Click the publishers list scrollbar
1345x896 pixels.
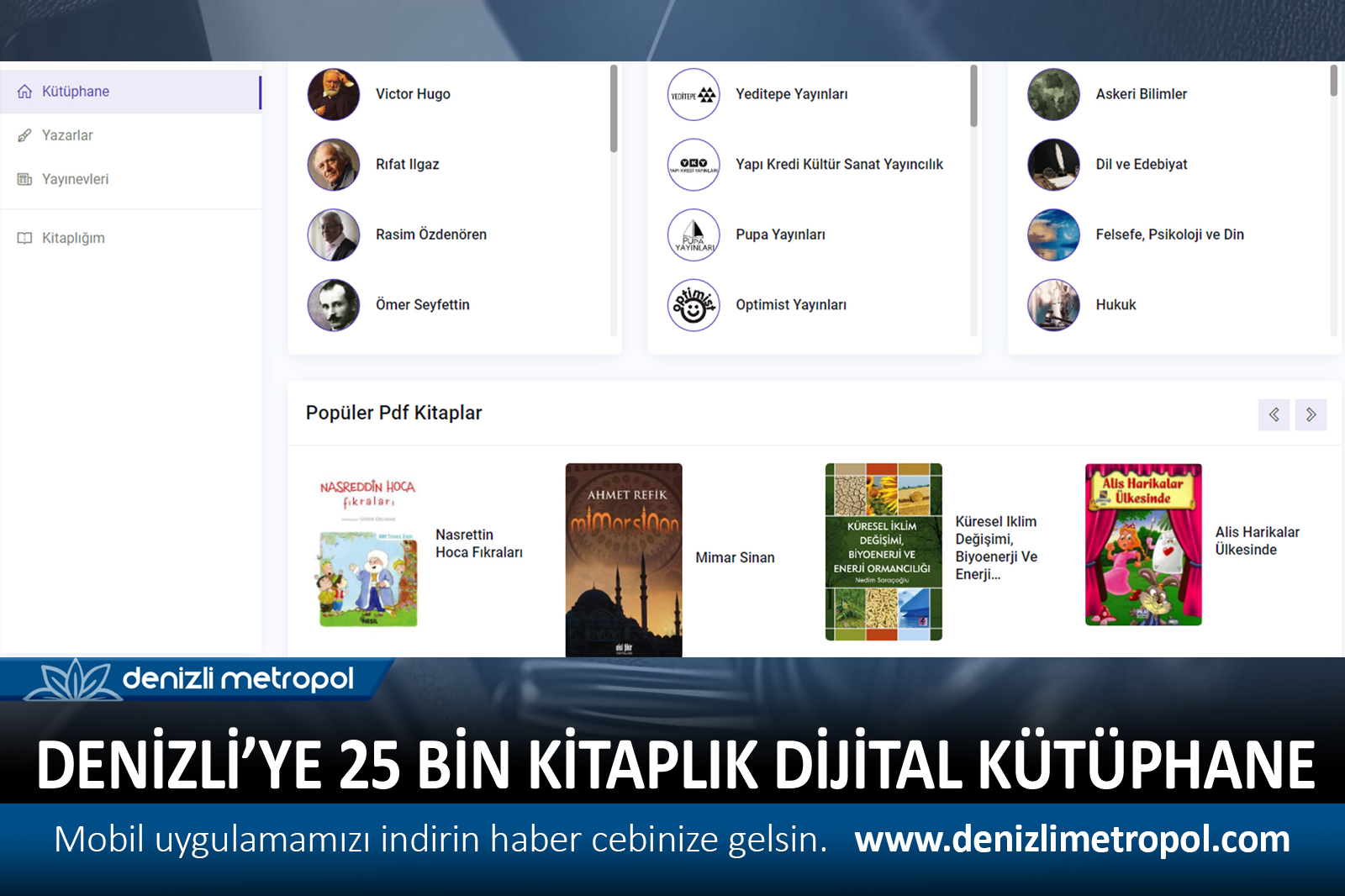coord(973,96)
